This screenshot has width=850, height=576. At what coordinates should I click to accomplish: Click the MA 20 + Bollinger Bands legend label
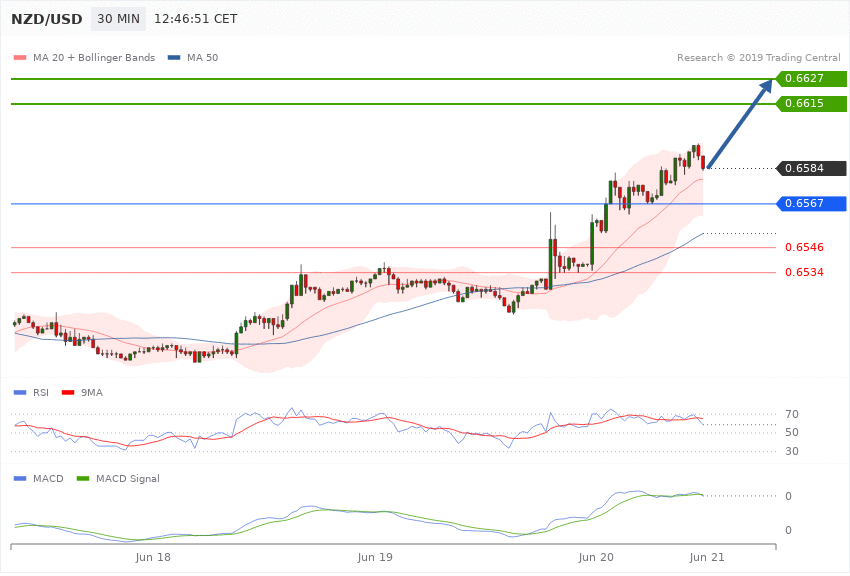pyautogui.click(x=94, y=57)
